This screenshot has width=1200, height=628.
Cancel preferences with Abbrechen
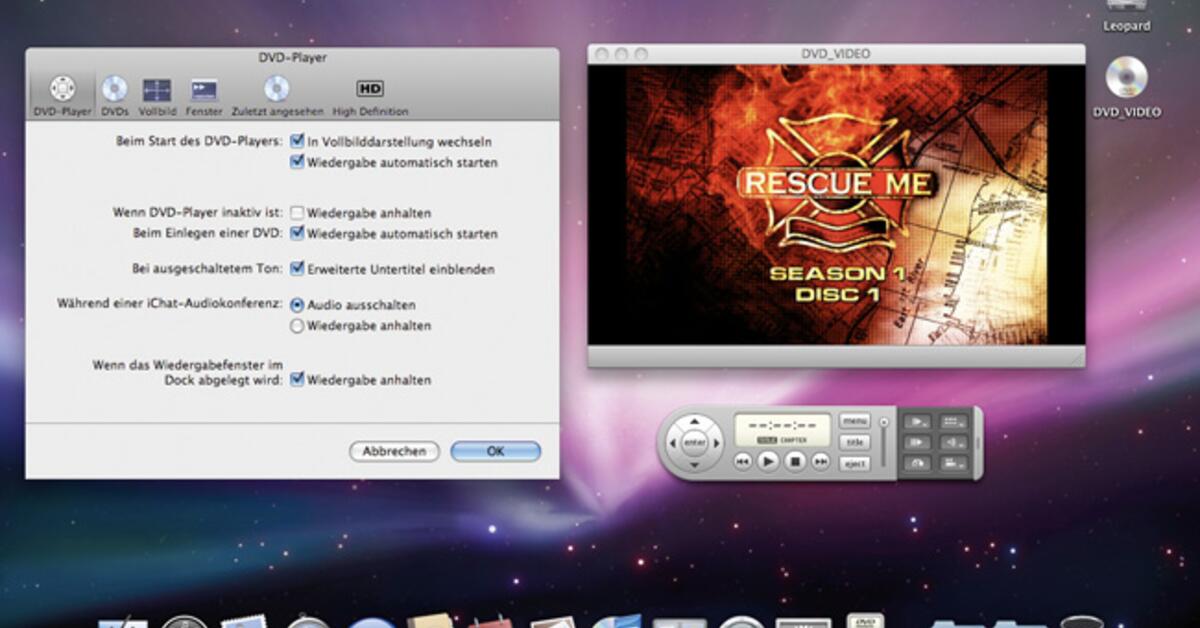394,451
